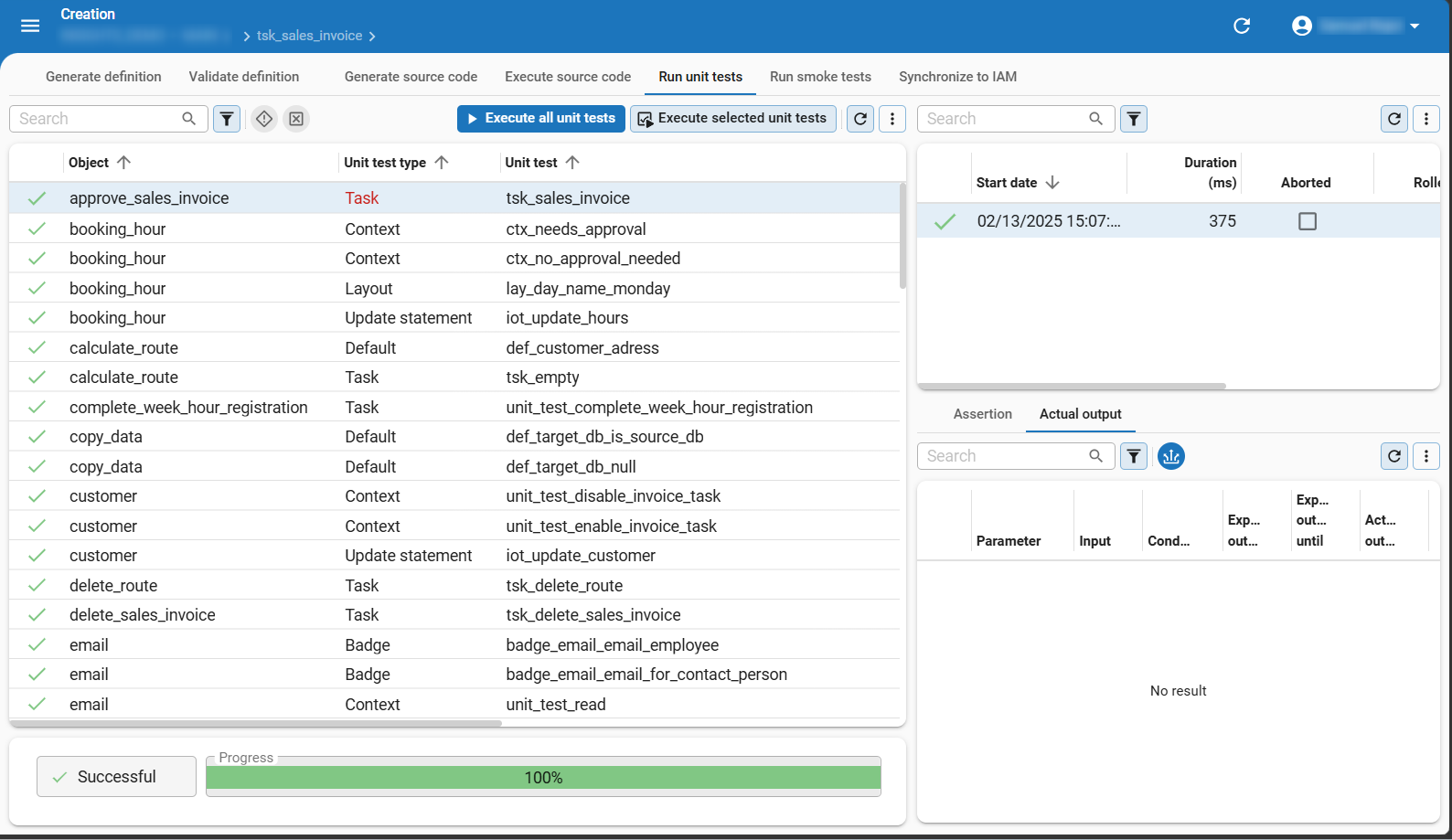Viewport: 1452px width, 840px height.
Task: Click the 100% progress bar
Action: (543, 778)
